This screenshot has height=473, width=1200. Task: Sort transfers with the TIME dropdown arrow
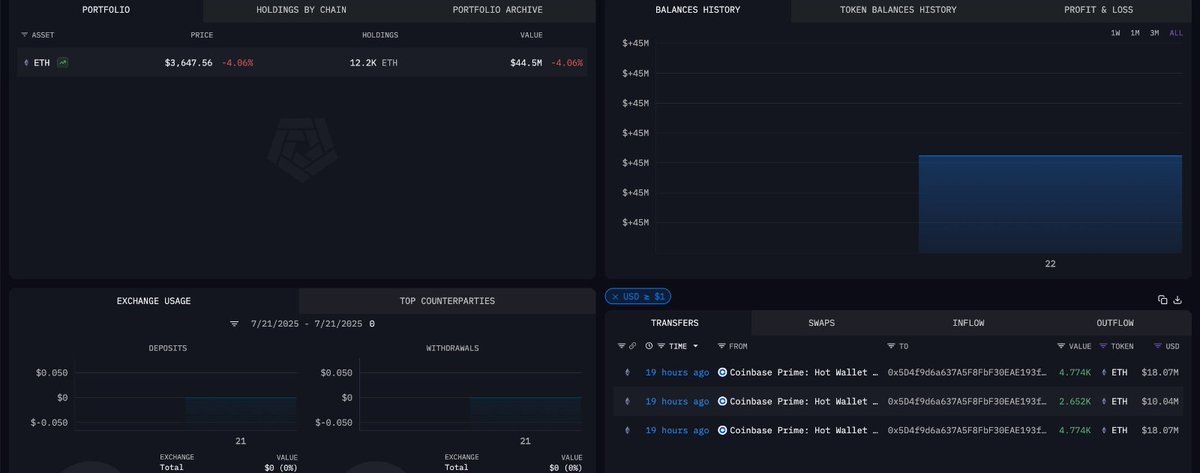pyautogui.click(x=697, y=346)
